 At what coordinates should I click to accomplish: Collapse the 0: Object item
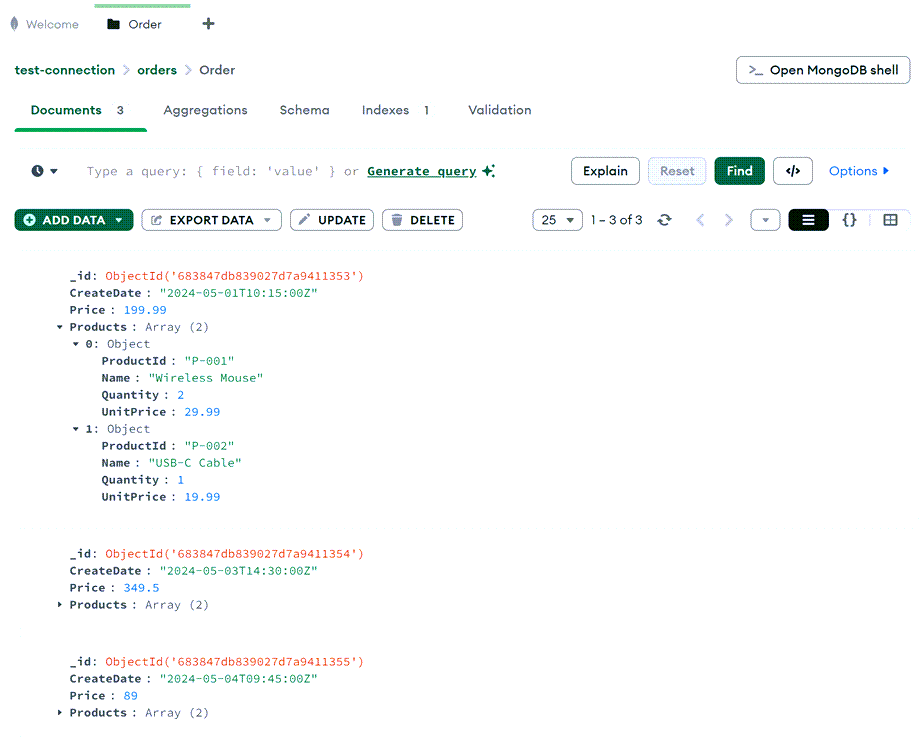(75, 344)
